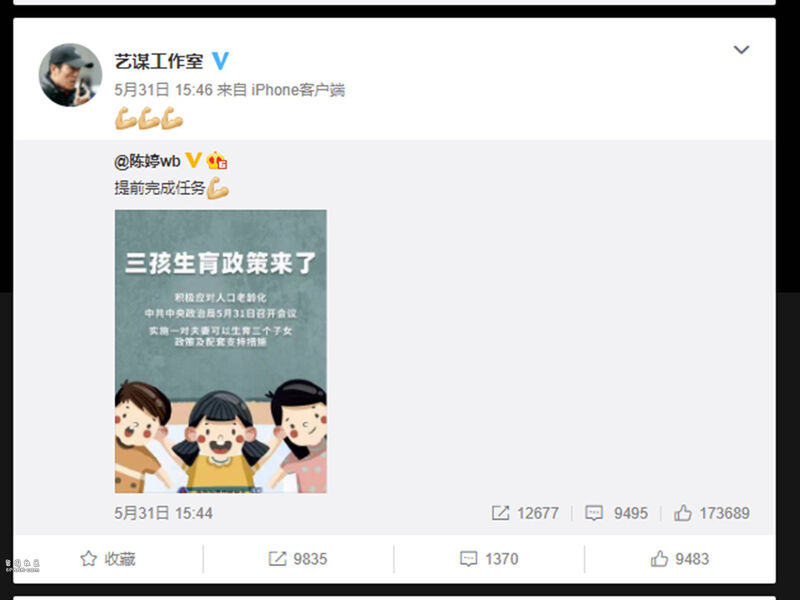800x600 pixels.
Task: Open original post timestamp 5月31日 15:44
Action: pyautogui.click(x=163, y=513)
